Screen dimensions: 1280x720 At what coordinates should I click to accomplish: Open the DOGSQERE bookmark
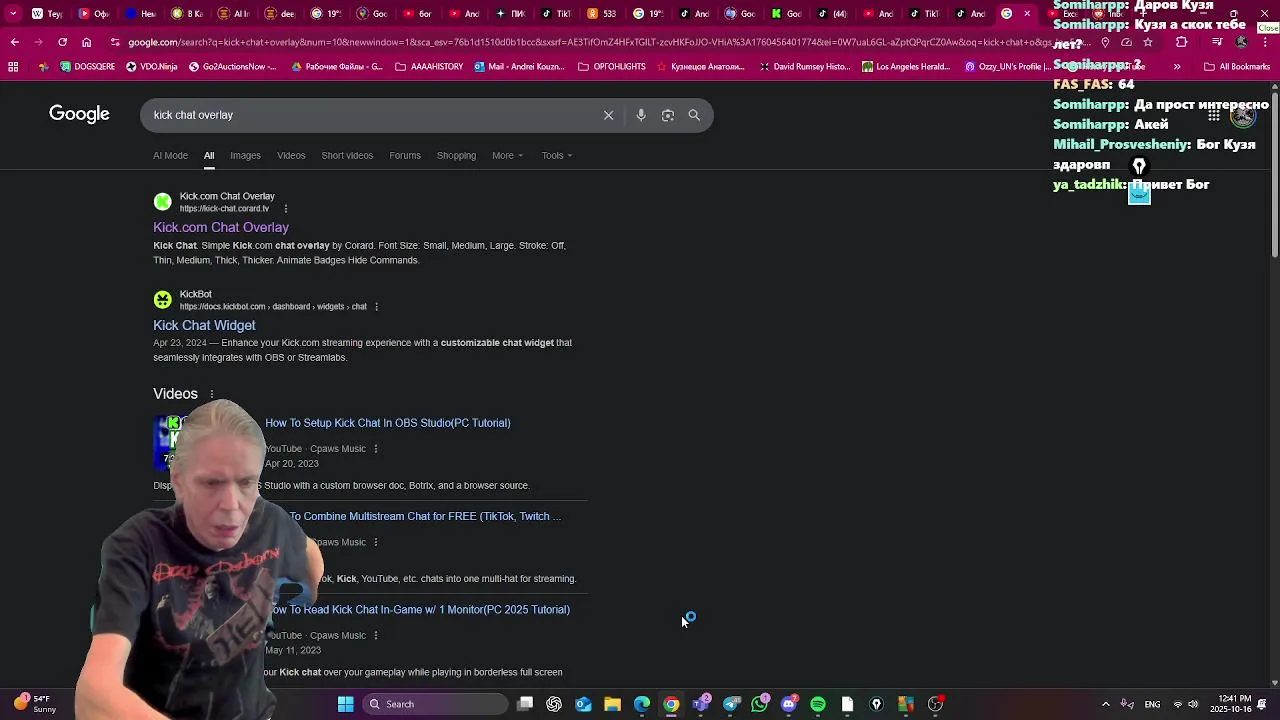[87, 67]
